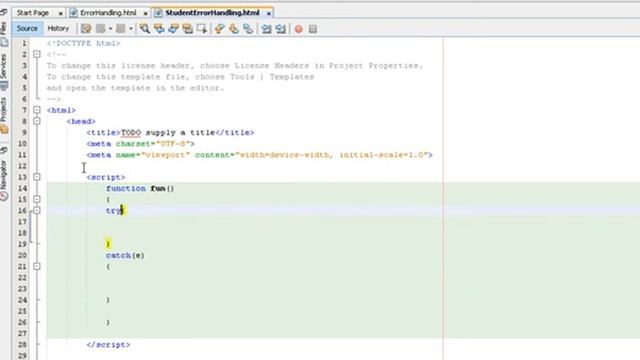The image size is (640, 360).
Task: Click the title TODO supply a title line
Action: tap(170, 133)
